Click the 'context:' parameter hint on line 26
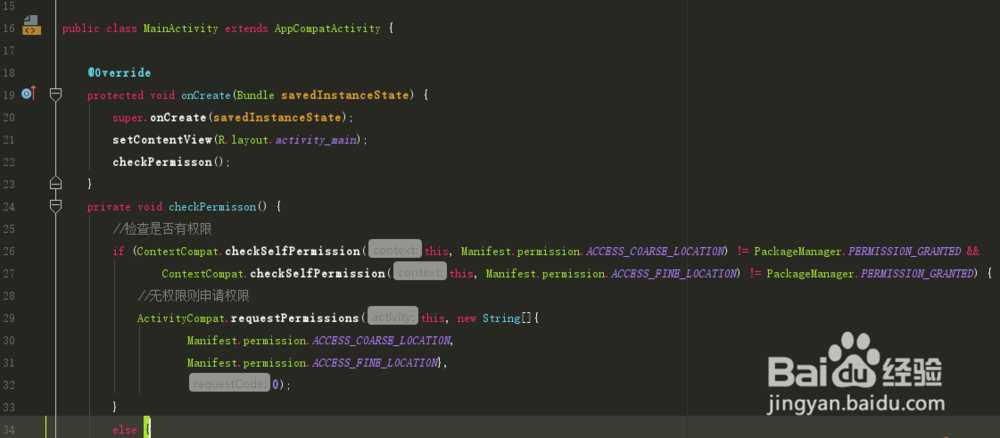1000x438 pixels. pyautogui.click(x=395, y=251)
